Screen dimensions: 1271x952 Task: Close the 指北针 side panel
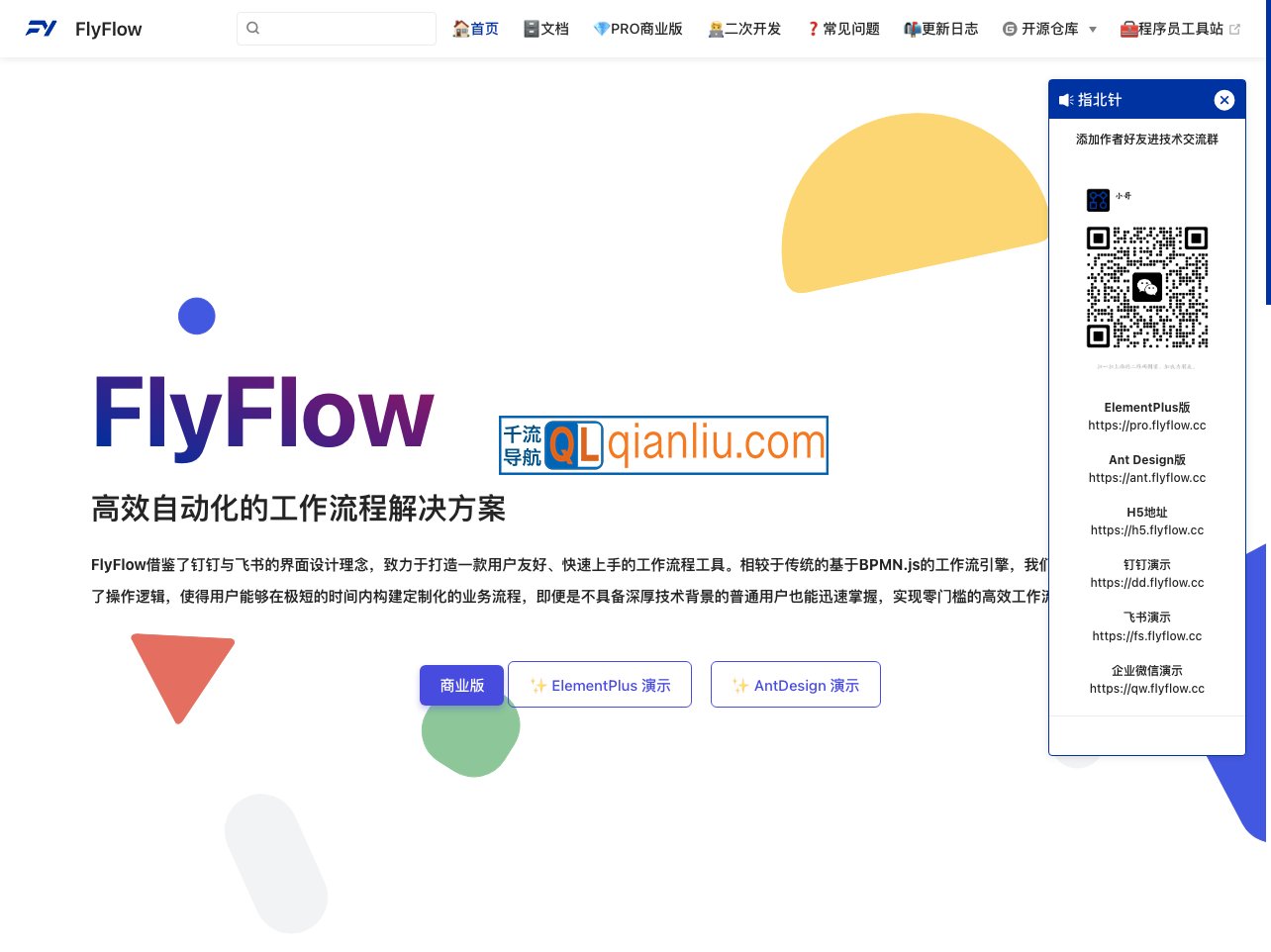click(1224, 100)
